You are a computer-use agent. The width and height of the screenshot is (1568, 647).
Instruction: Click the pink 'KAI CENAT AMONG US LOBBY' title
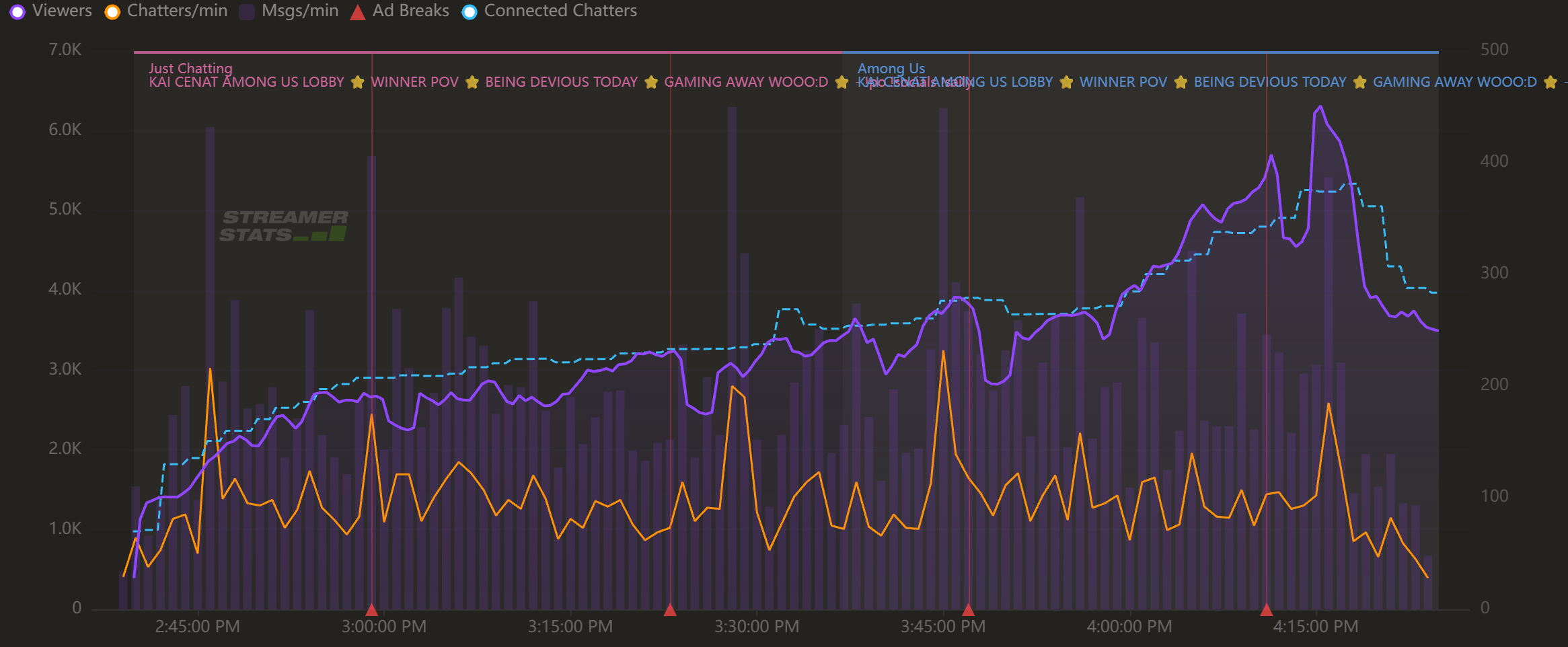tap(246, 82)
